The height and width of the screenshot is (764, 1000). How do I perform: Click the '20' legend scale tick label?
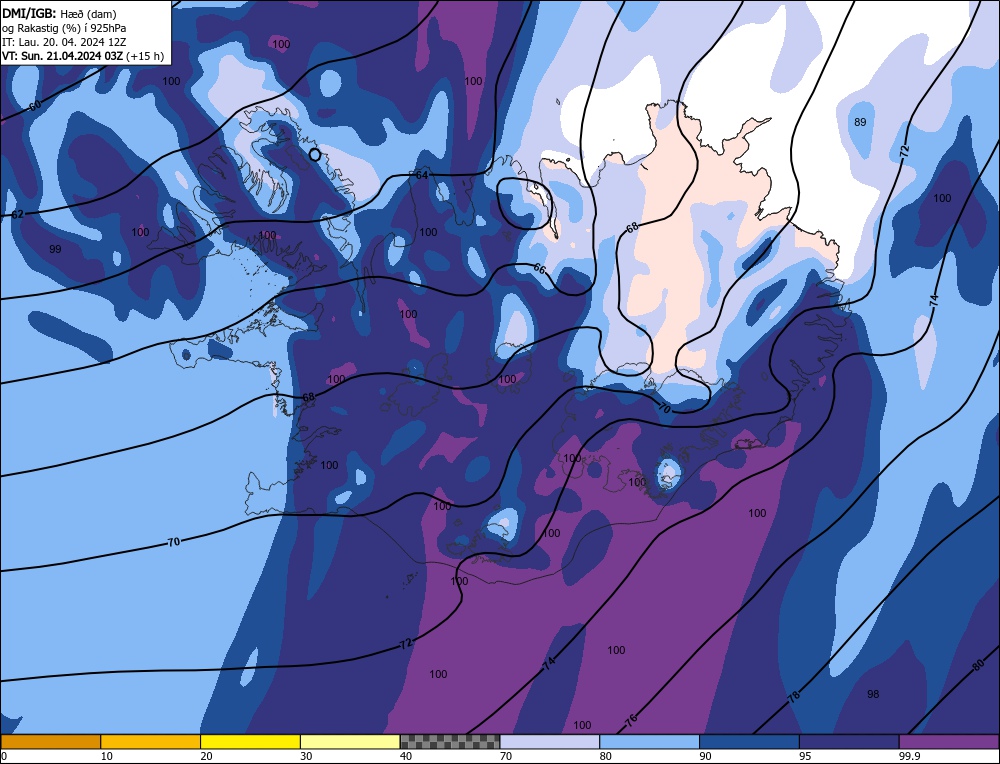207,756
